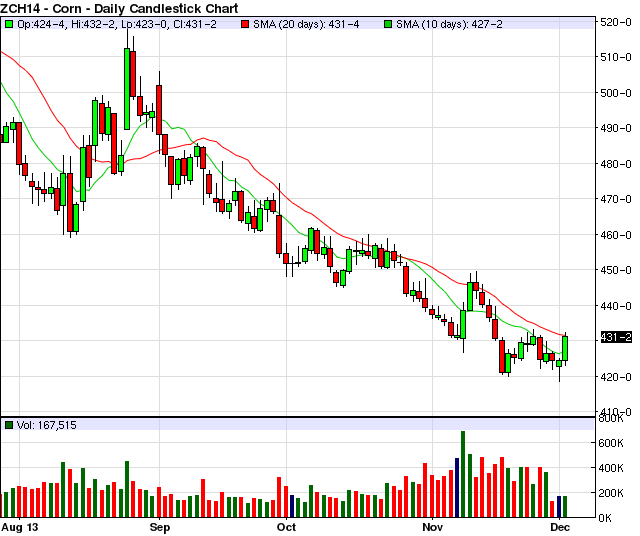Screen dimensions: 640x536
Task: Click the tallest green volume bar in November
Action: pyautogui.click(x=463, y=474)
